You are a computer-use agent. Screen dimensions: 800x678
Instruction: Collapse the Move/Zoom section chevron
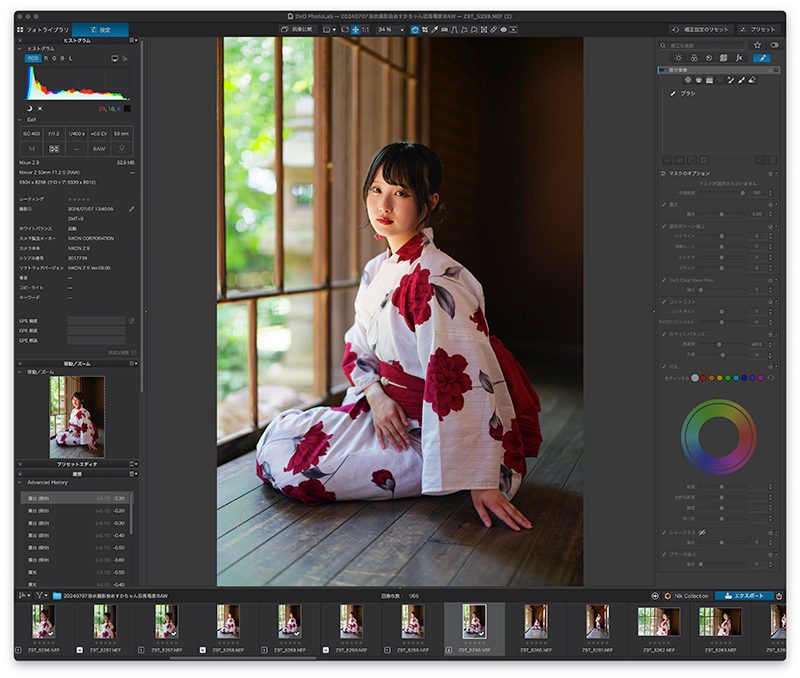20,372
